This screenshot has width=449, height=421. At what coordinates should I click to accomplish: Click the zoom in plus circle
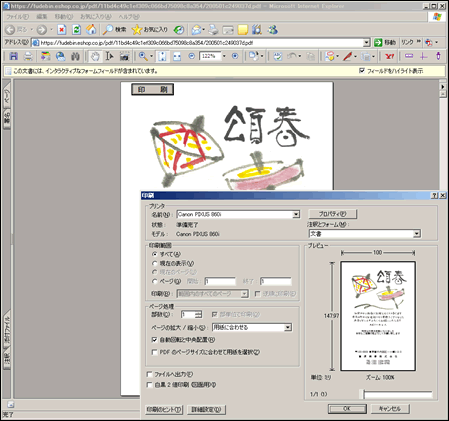pyautogui.click(x=235, y=56)
